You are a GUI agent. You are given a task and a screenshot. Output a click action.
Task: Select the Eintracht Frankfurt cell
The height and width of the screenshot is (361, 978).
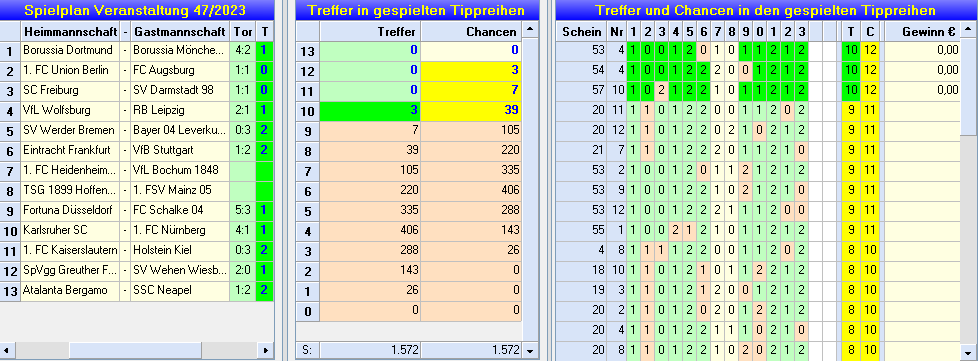click(70, 150)
